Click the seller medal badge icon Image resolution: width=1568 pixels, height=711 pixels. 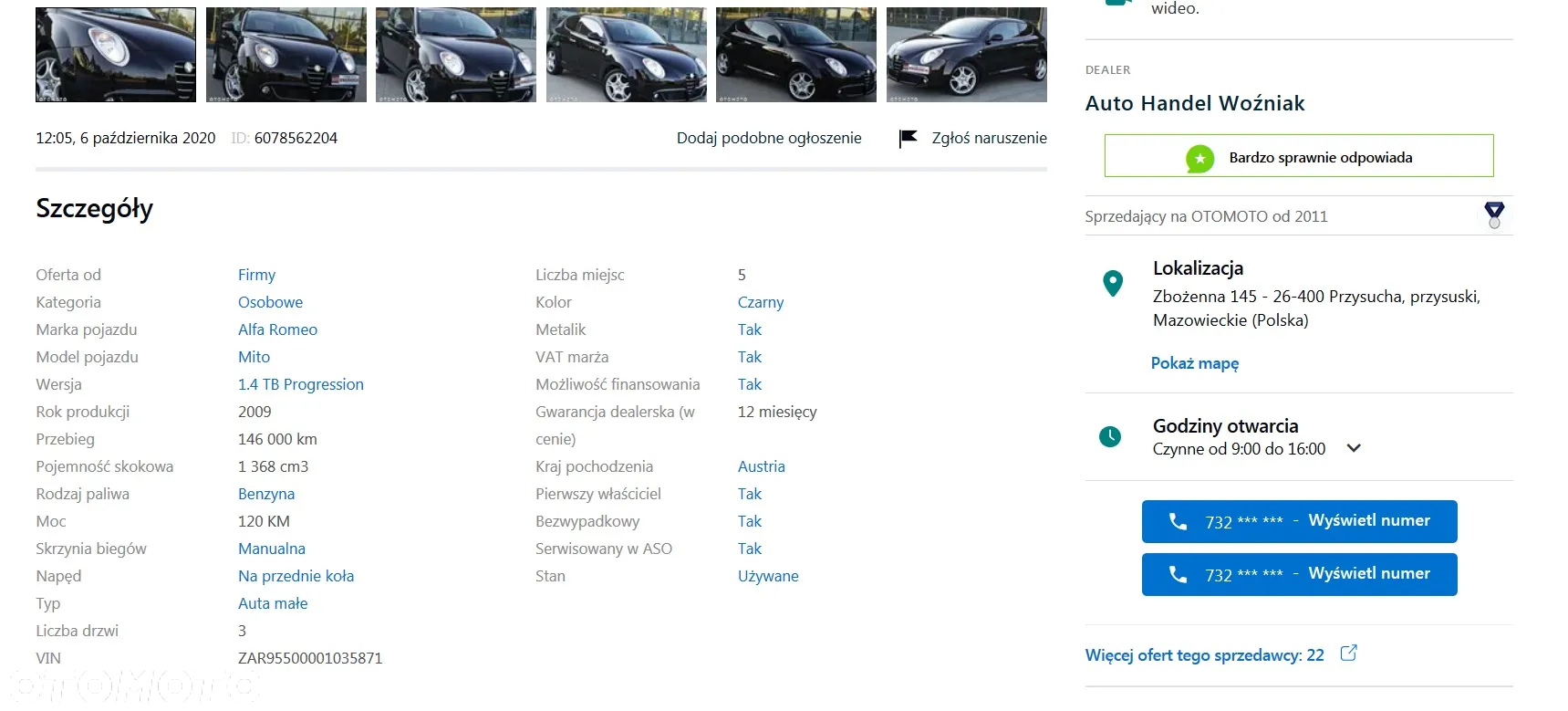point(1494,215)
